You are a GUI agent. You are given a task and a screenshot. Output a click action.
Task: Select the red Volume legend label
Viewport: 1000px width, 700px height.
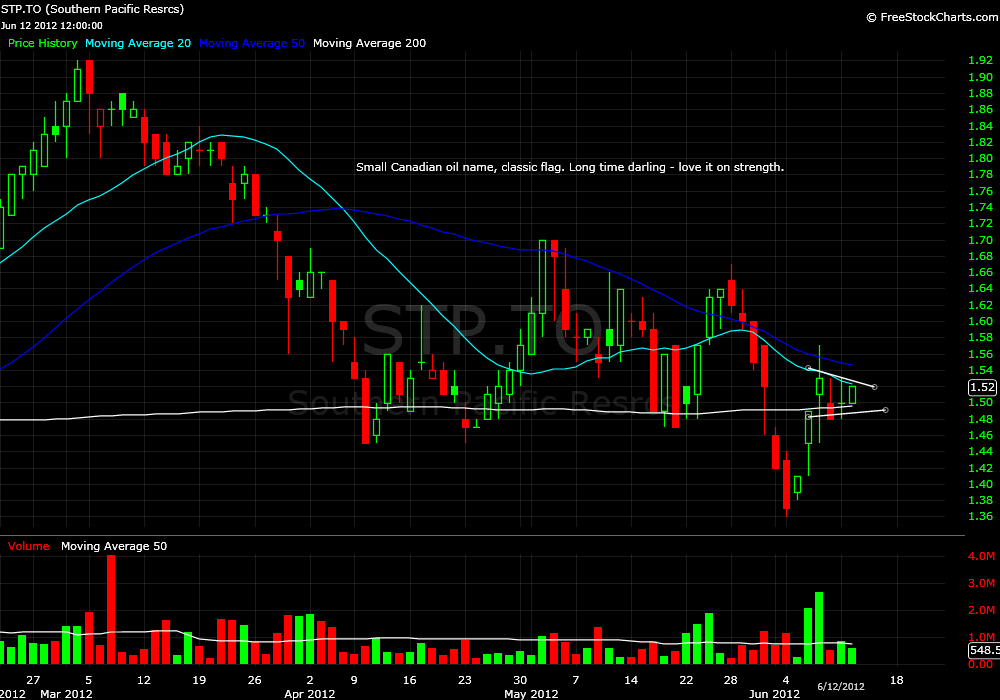(29, 546)
